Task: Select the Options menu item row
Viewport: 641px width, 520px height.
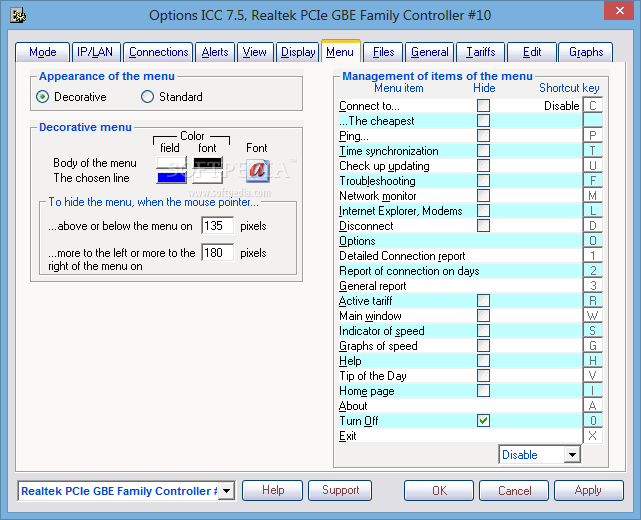Action: point(460,241)
